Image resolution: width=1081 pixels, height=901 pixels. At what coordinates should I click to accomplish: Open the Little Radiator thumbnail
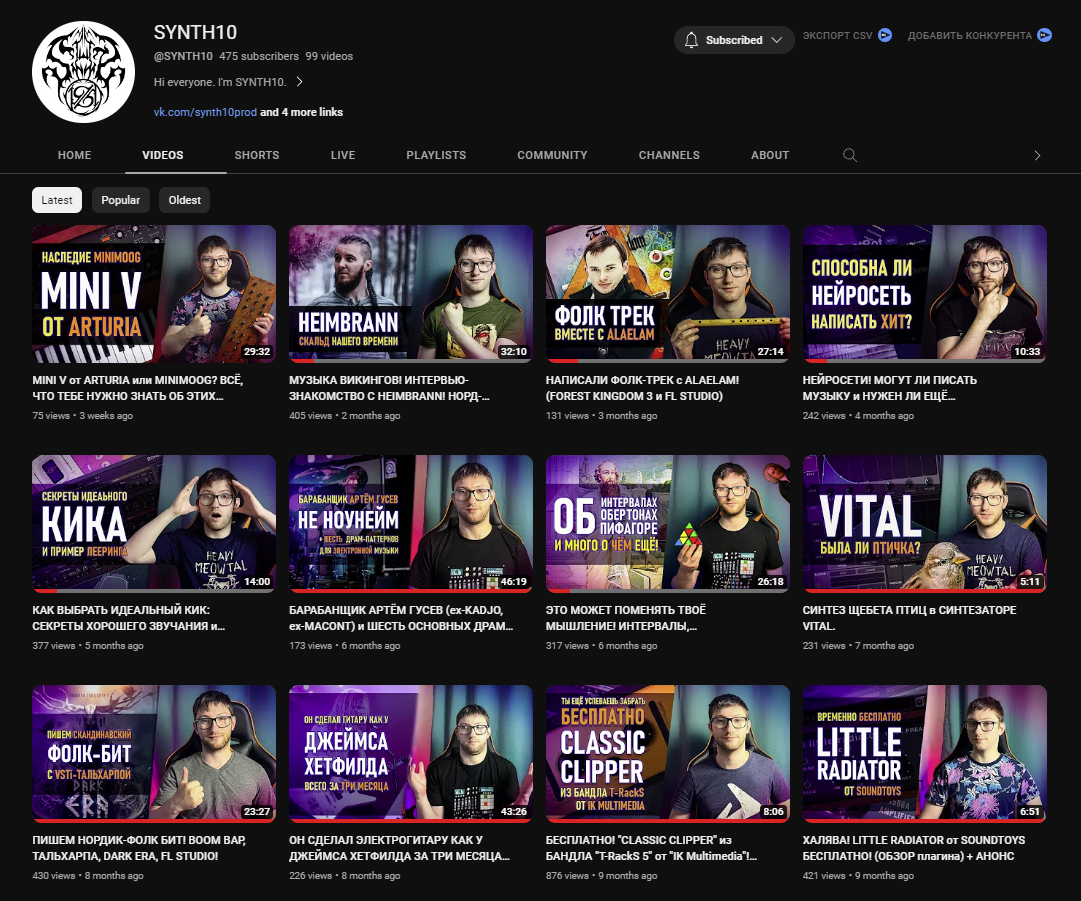[925, 753]
